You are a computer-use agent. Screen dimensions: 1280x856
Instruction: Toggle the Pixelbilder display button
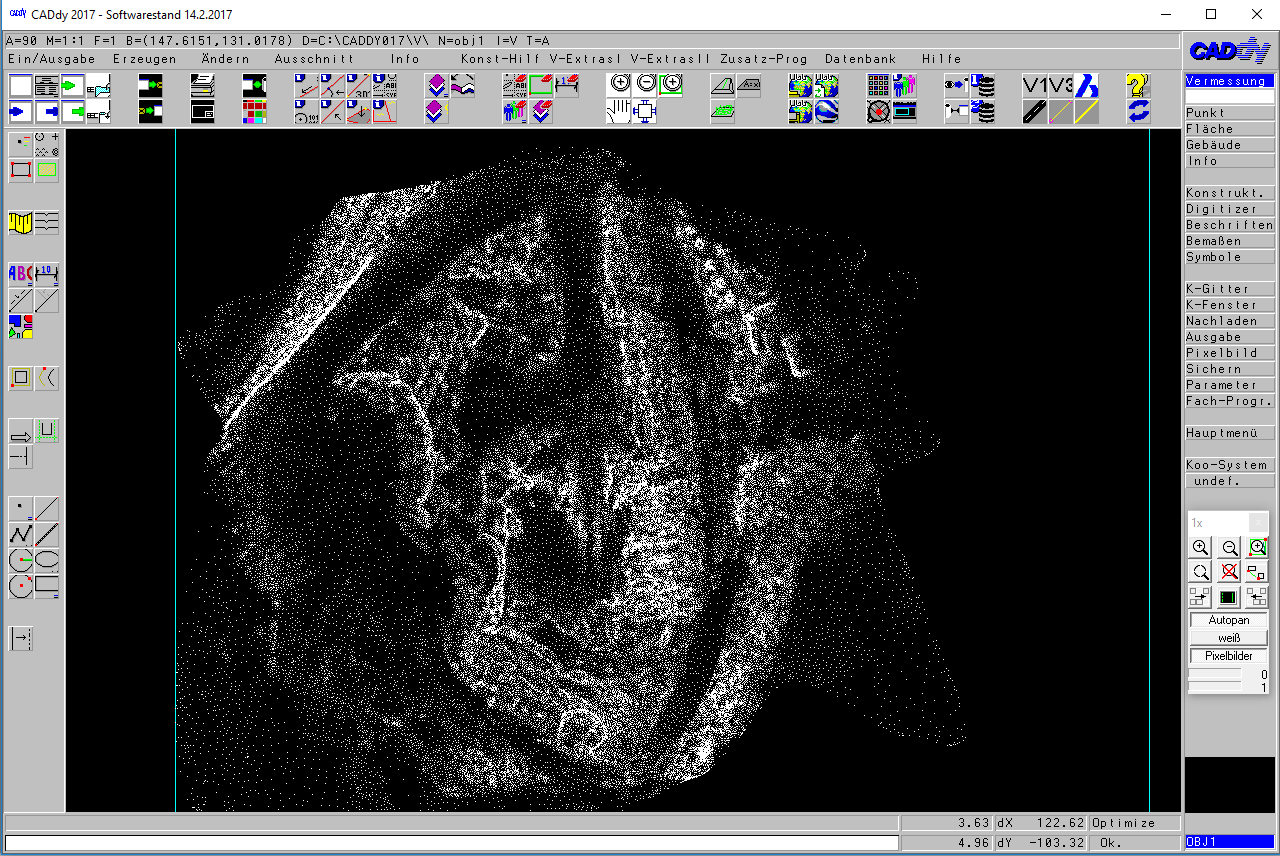(1228, 656)
